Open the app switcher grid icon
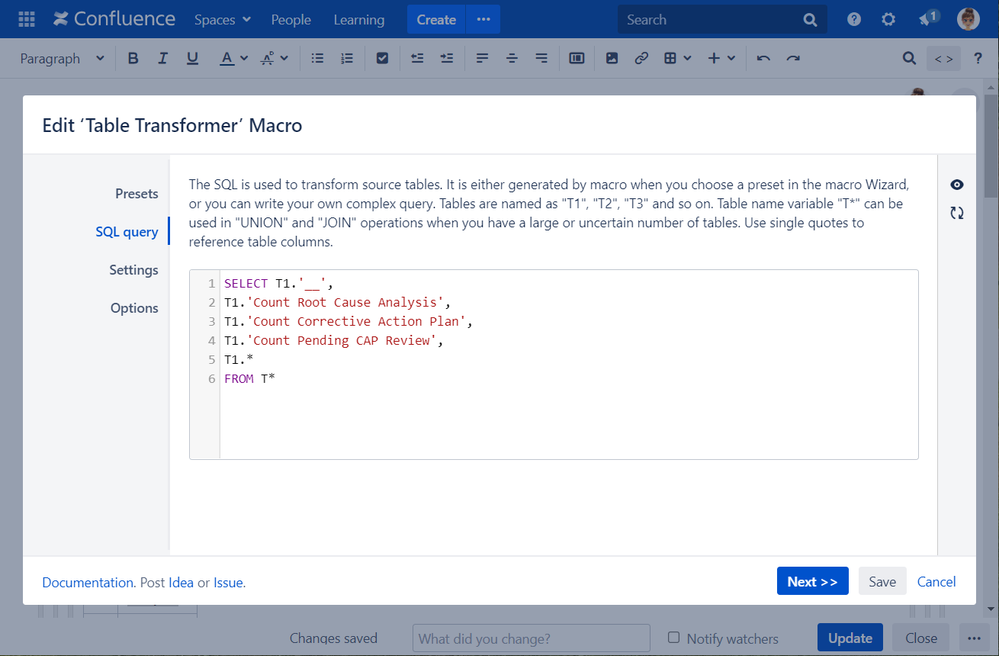 pos(27,19)
